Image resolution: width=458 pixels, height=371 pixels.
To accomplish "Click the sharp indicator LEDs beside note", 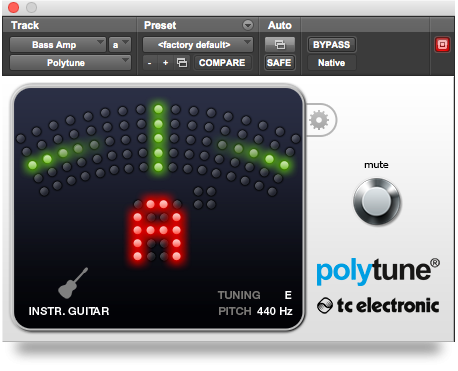I will click(x=205, y=198).
